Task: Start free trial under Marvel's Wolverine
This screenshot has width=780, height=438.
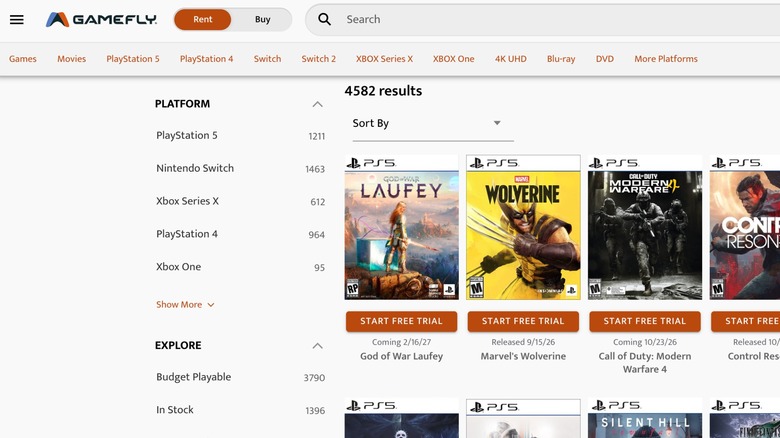Action: 523,322
